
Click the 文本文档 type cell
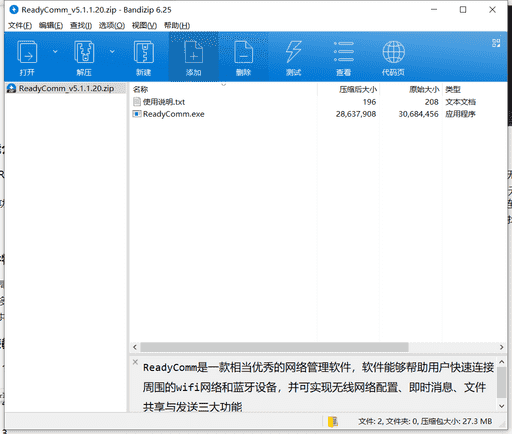[x=460, y=102]
